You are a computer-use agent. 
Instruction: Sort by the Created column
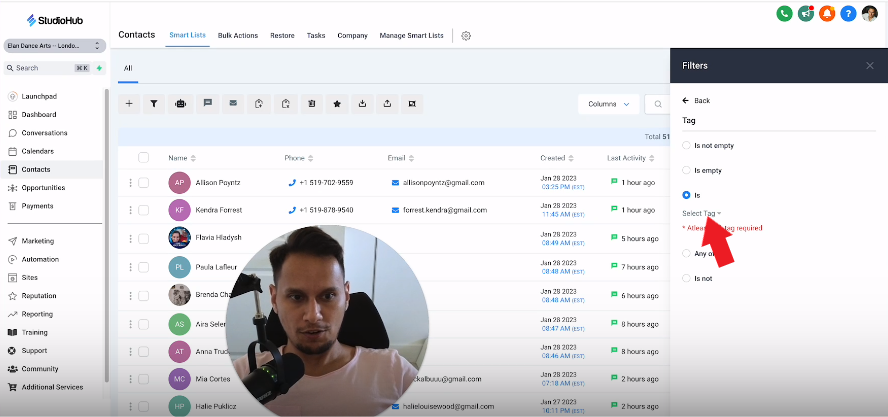(557, 158)
